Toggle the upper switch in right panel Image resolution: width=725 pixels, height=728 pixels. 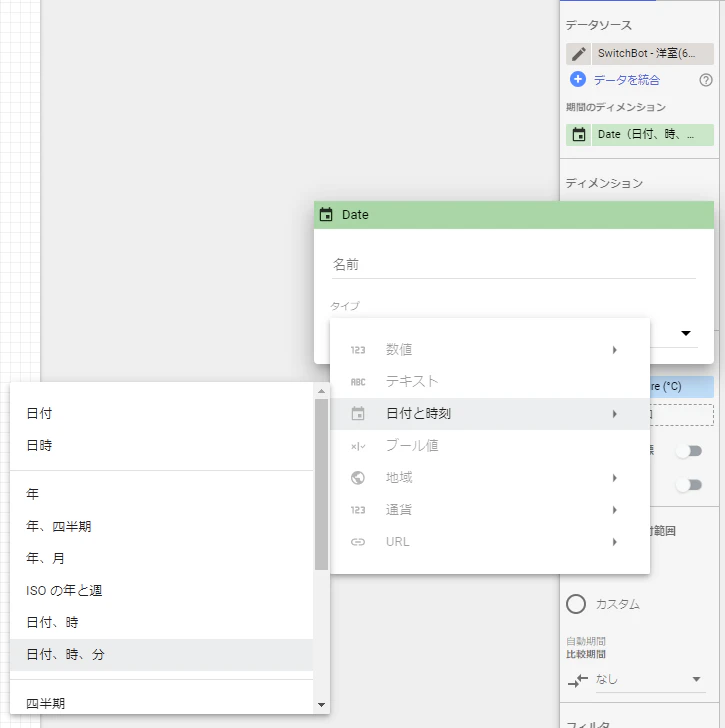[x=689, y=451]
